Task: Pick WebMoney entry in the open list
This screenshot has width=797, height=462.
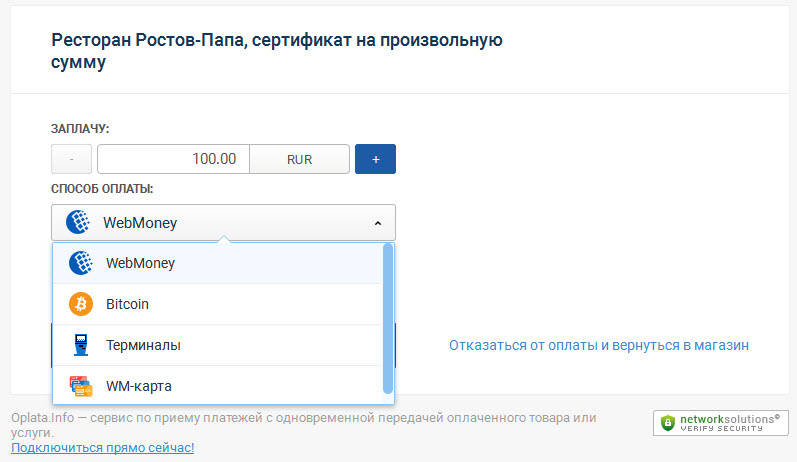Action: pyautogui.click(x=218, y=263)
